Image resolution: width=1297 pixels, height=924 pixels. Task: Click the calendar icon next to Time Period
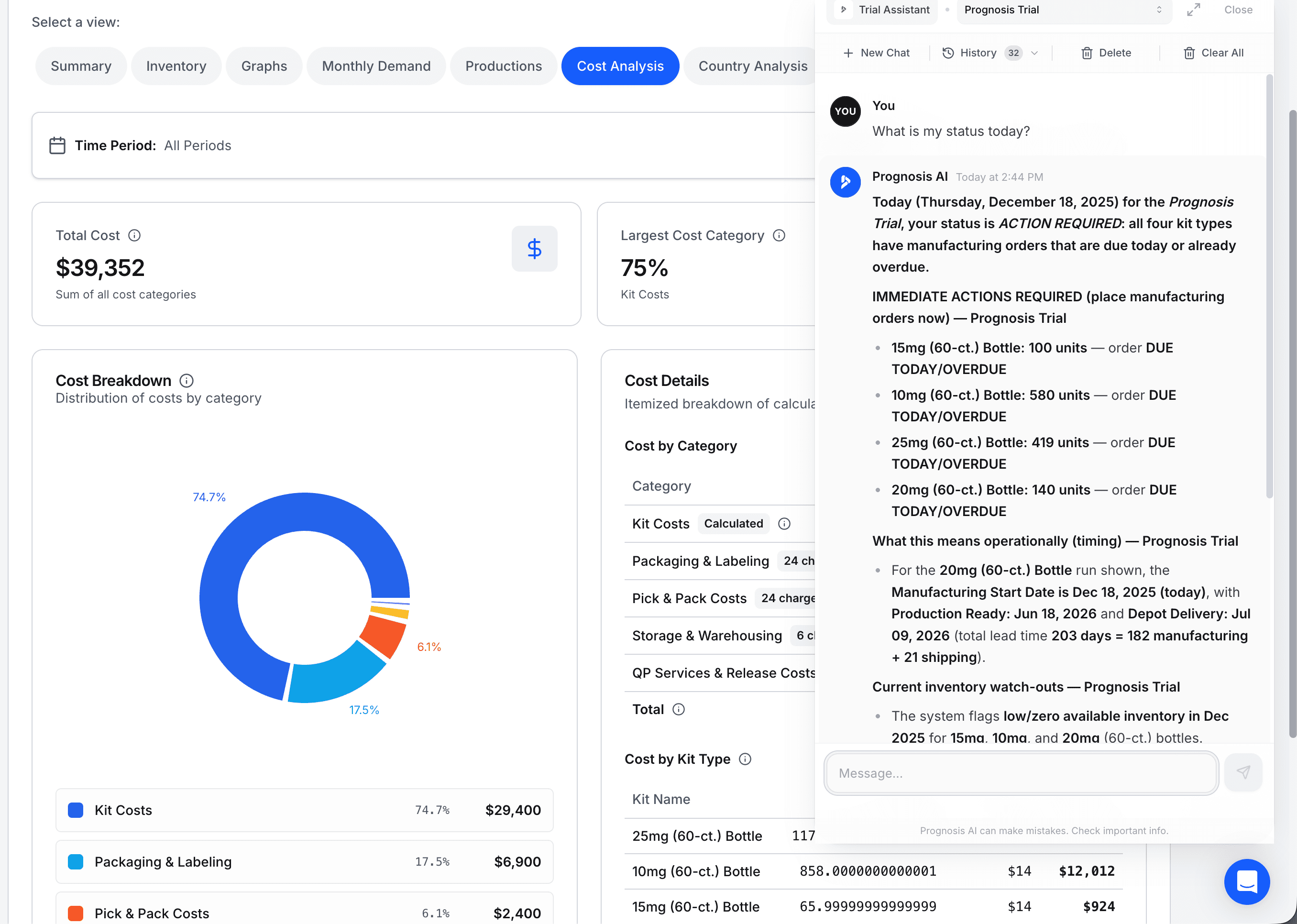57,145
